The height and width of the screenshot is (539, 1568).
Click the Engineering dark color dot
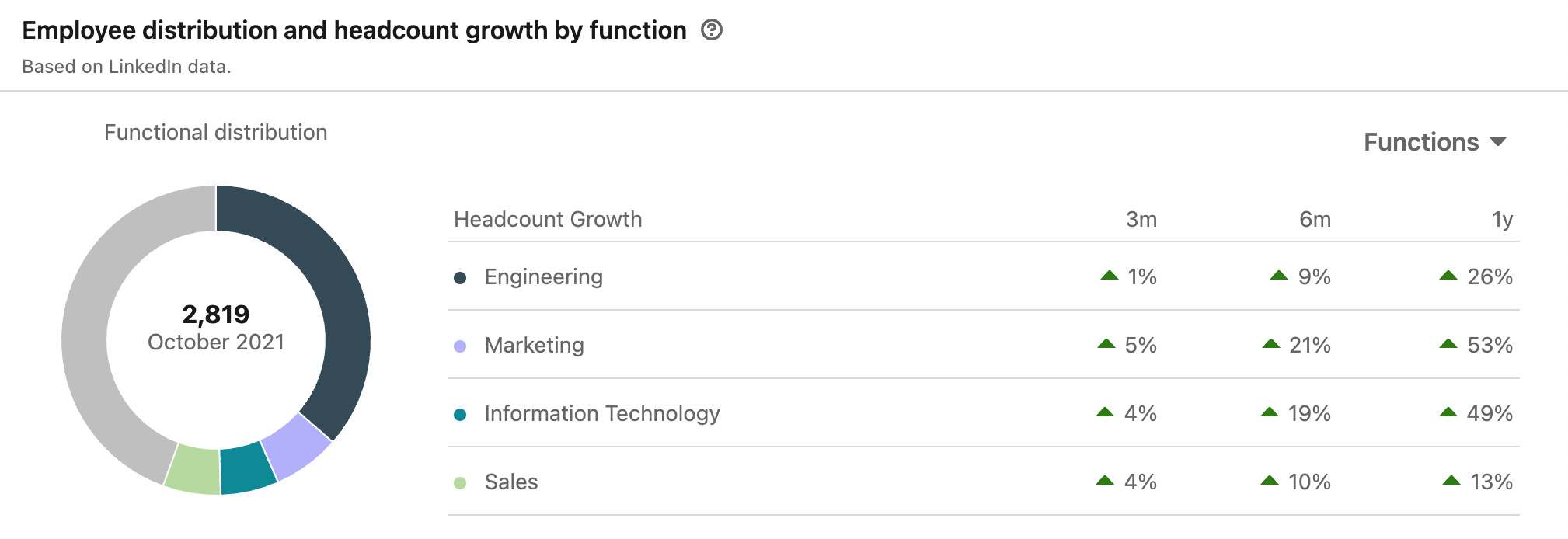(x=460, y=278)
